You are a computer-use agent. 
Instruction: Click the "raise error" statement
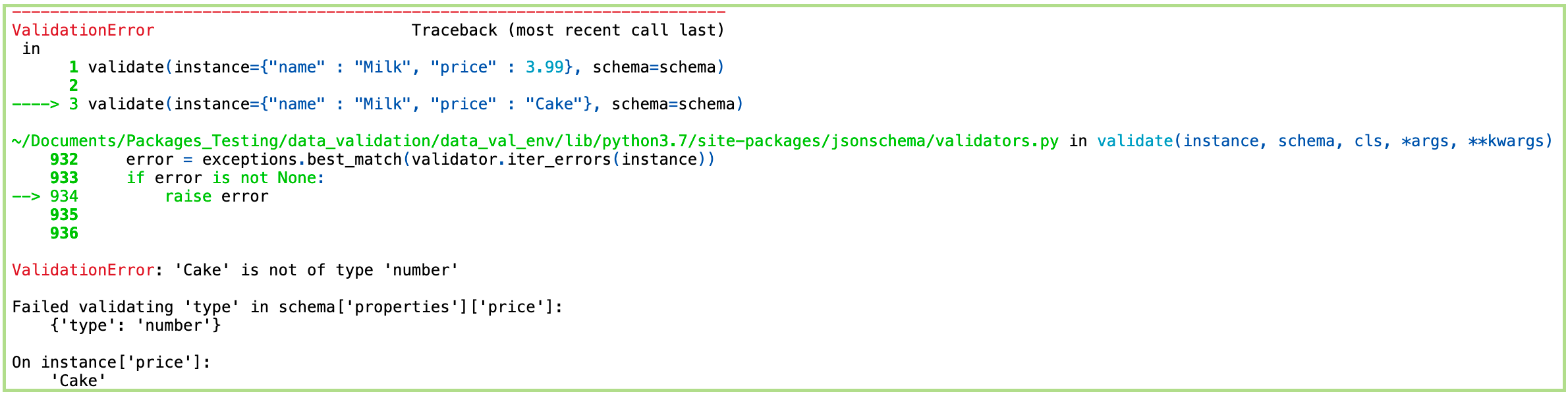pyautogui.click(x=216, y=196)
